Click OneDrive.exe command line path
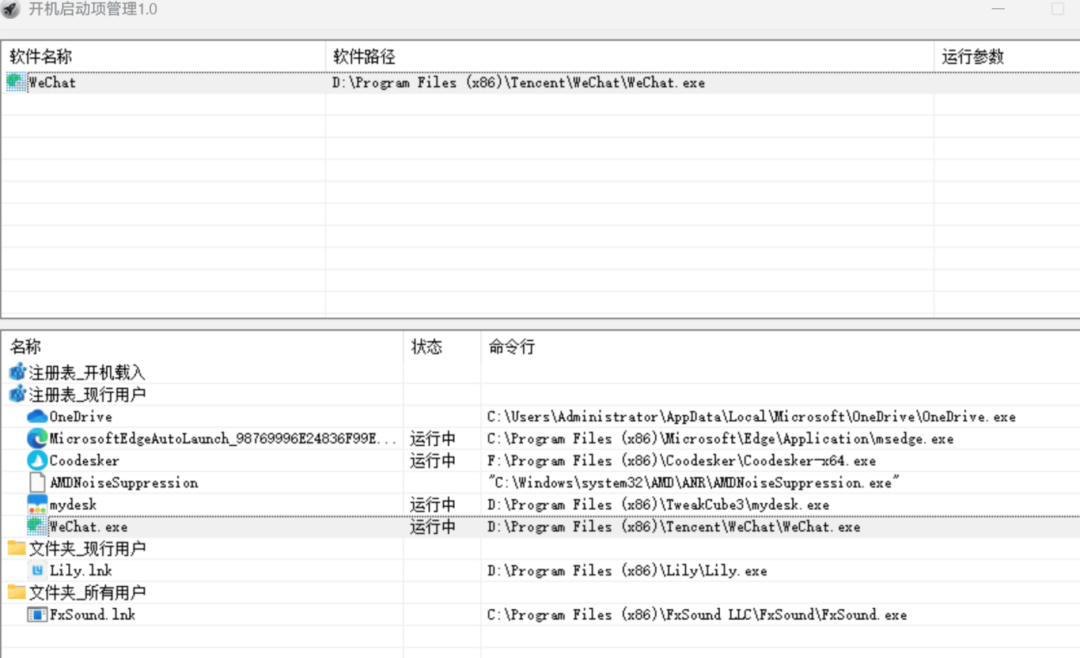This screenshot has width=1080, height=658. coord(751,417)
